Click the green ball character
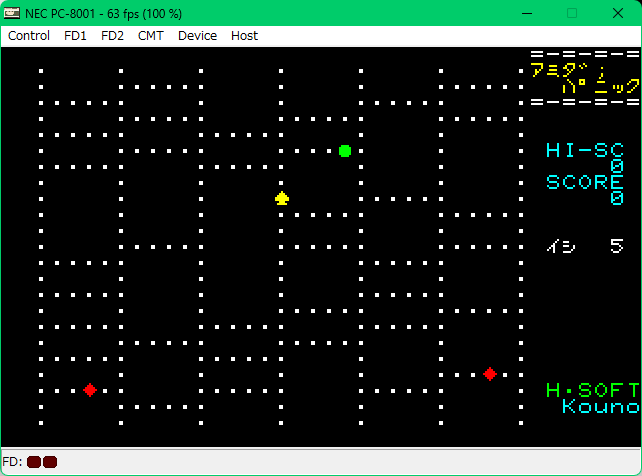This screenshot has height=476, width=642. point(345,151)
